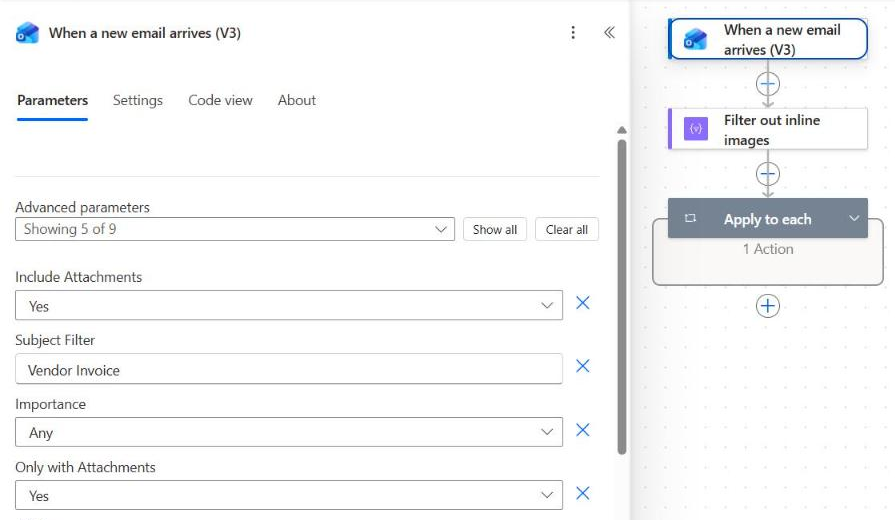
Task: Click the Advanced parameters label
Action: (x=83, y=207)
